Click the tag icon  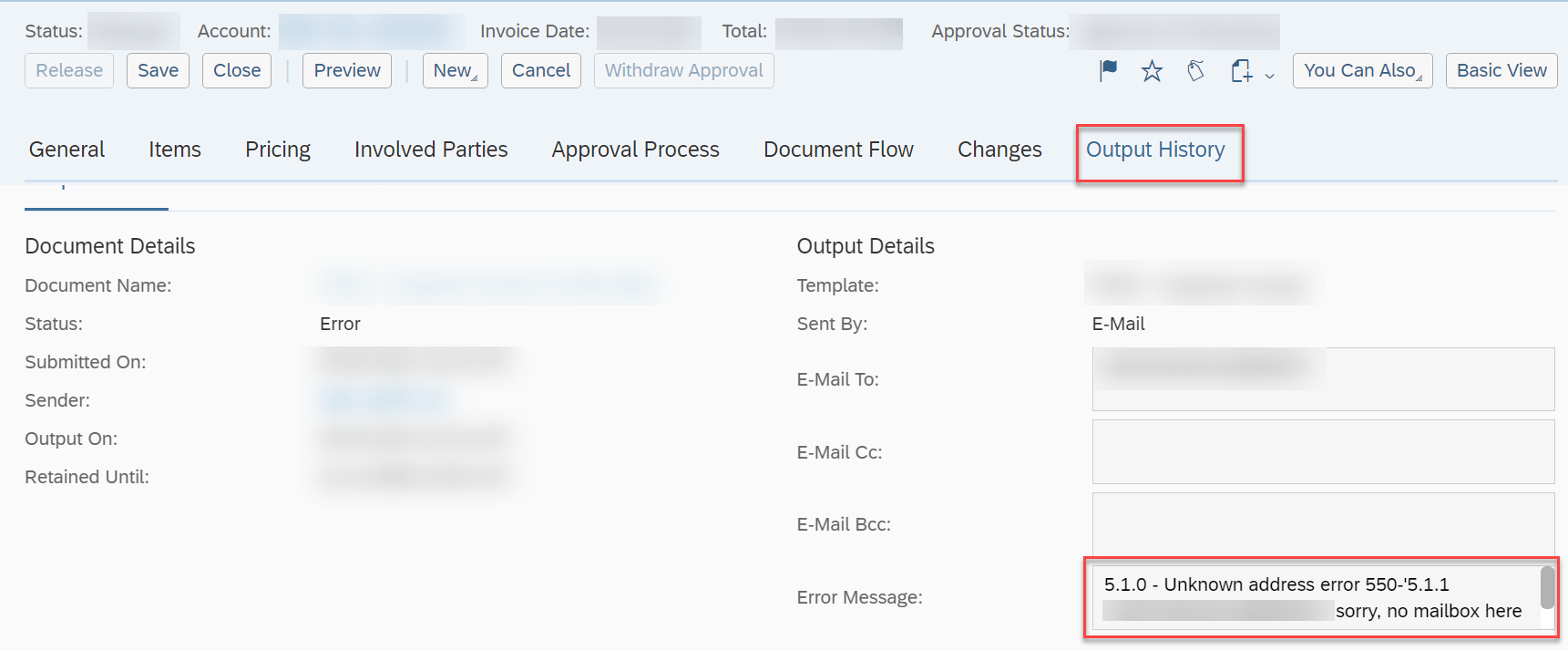click(x=1196, y=70)
